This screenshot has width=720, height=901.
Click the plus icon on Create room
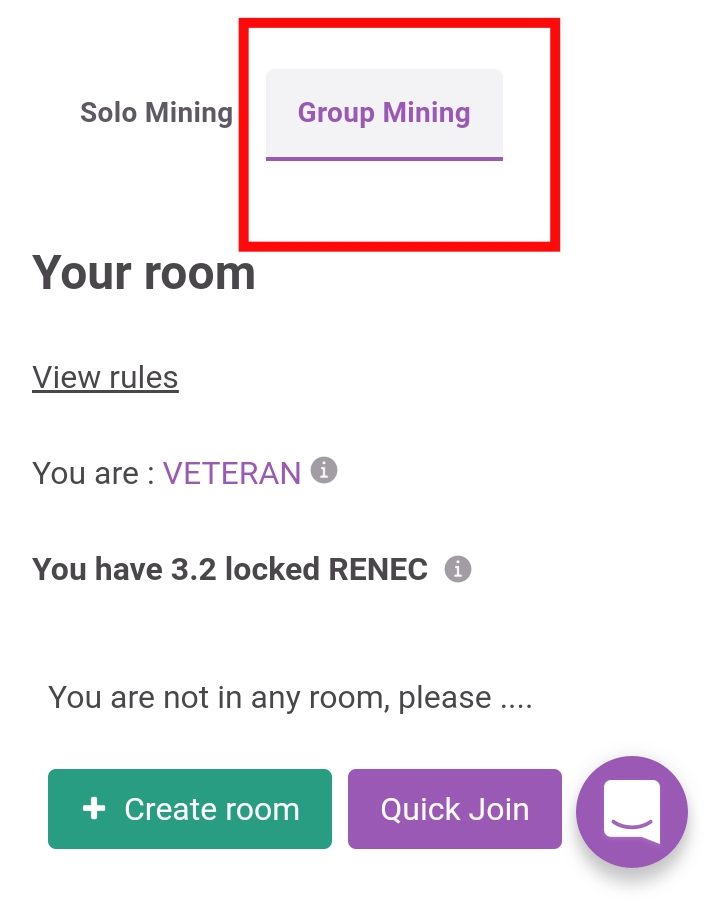(94, 808)
